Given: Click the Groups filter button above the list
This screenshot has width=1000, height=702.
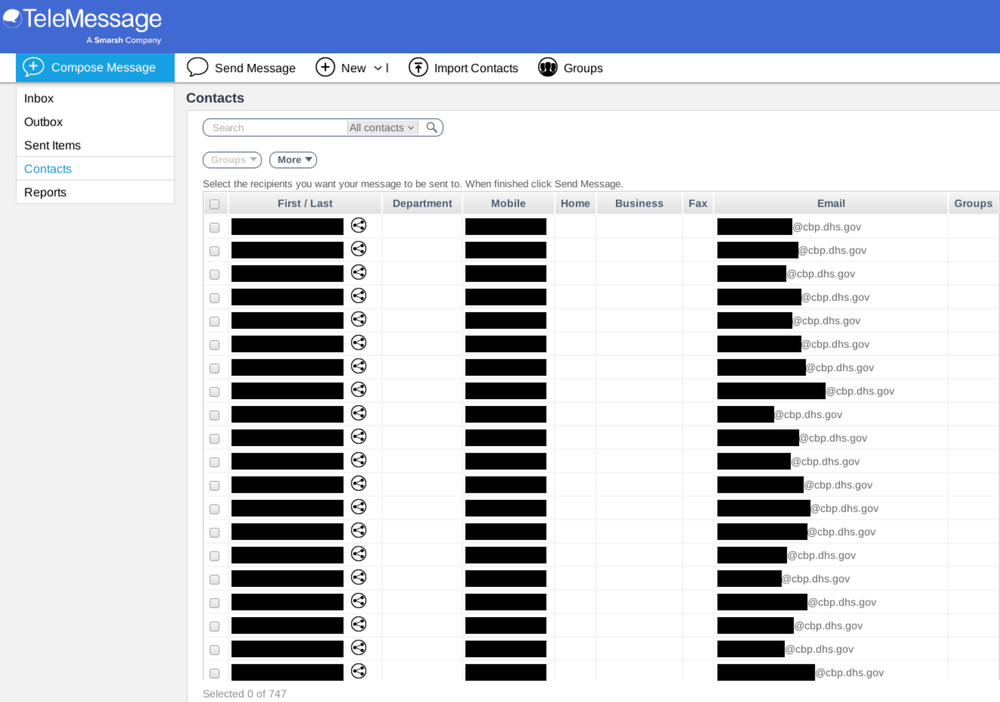Looking at the screenshot, I should tap(231, 159).
